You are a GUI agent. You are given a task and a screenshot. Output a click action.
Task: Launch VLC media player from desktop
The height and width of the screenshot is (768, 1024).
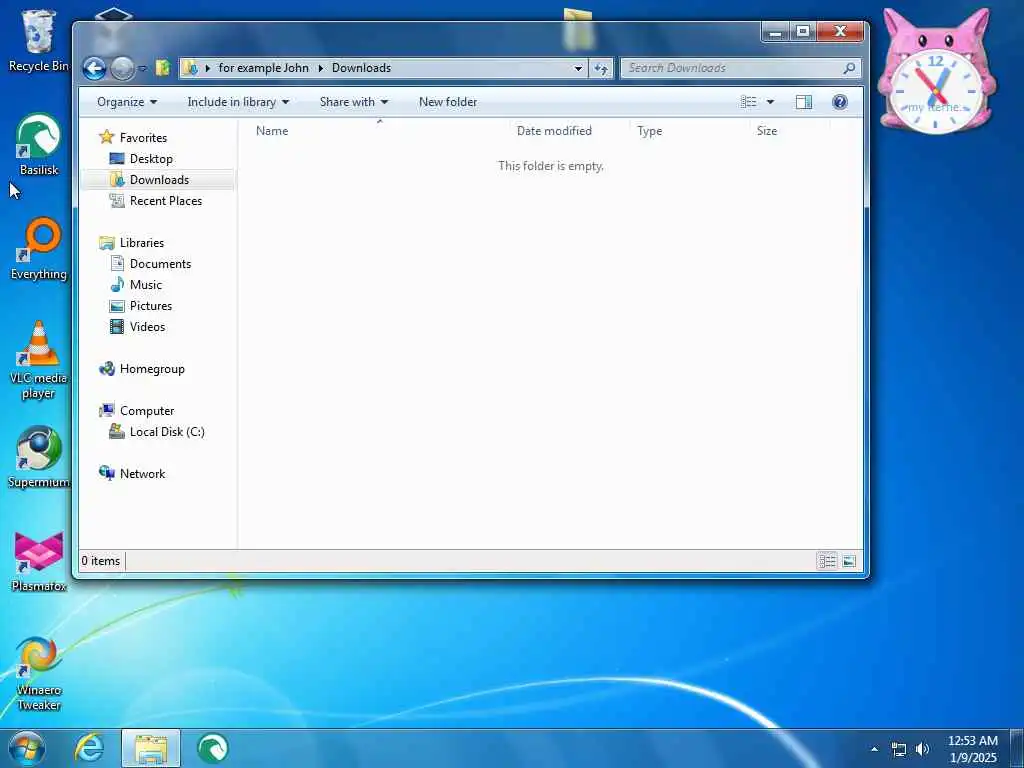(x=39, y=360)
